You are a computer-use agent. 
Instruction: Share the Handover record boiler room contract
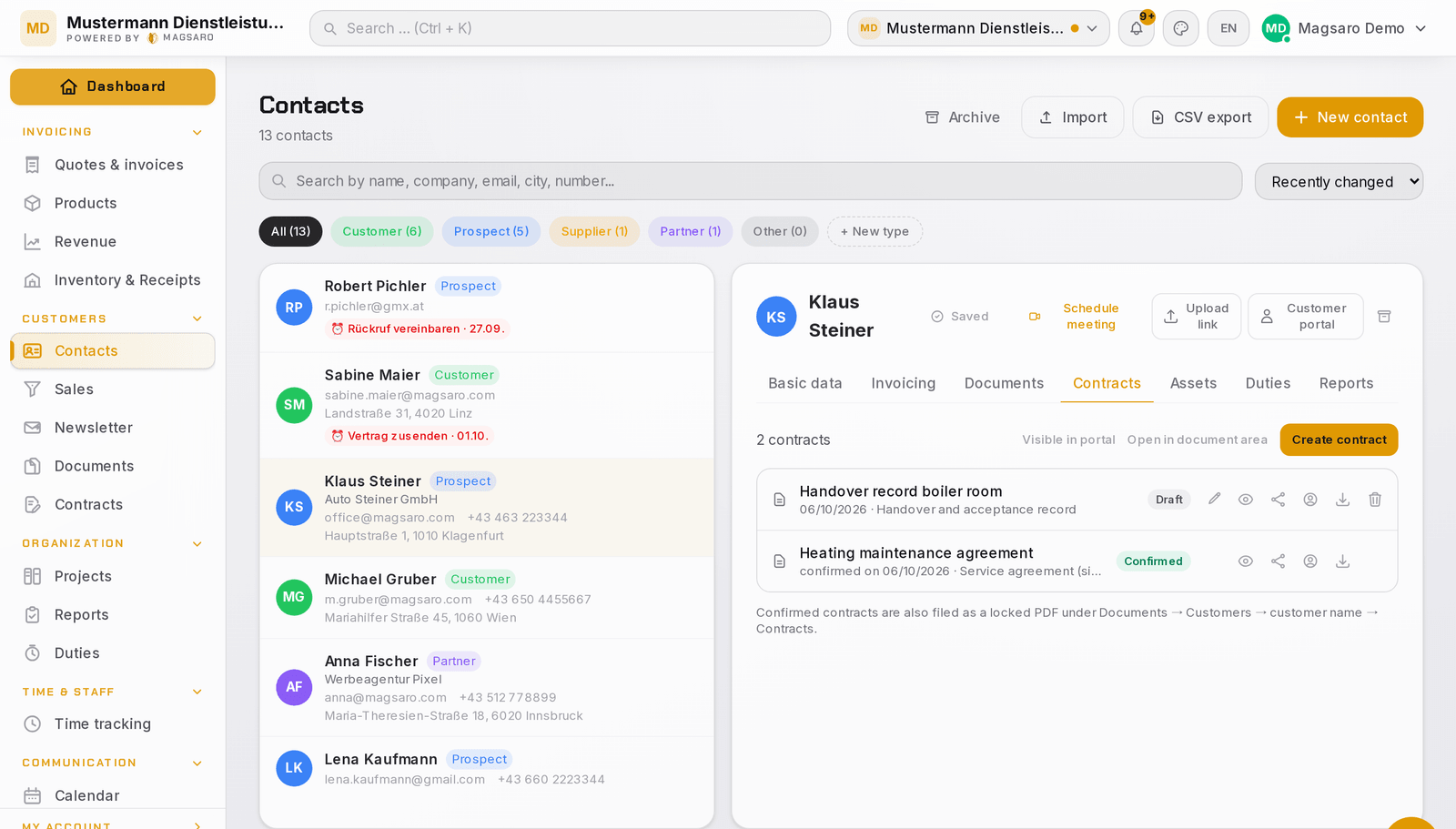1279,500
